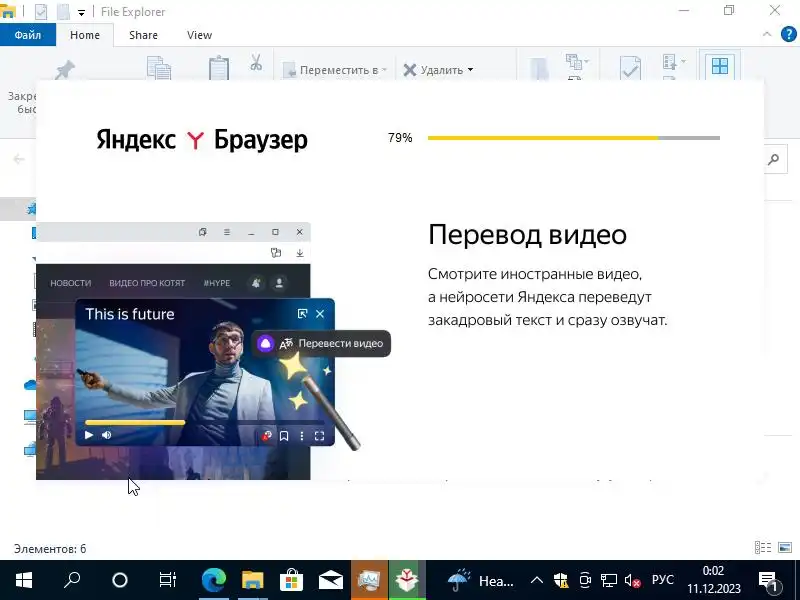The height and width of the screenshot is (600, 800).
Task: Click ВИДЕО ПРО КОТЯТ in illustrated browser
Action: [x=147, y=283]
